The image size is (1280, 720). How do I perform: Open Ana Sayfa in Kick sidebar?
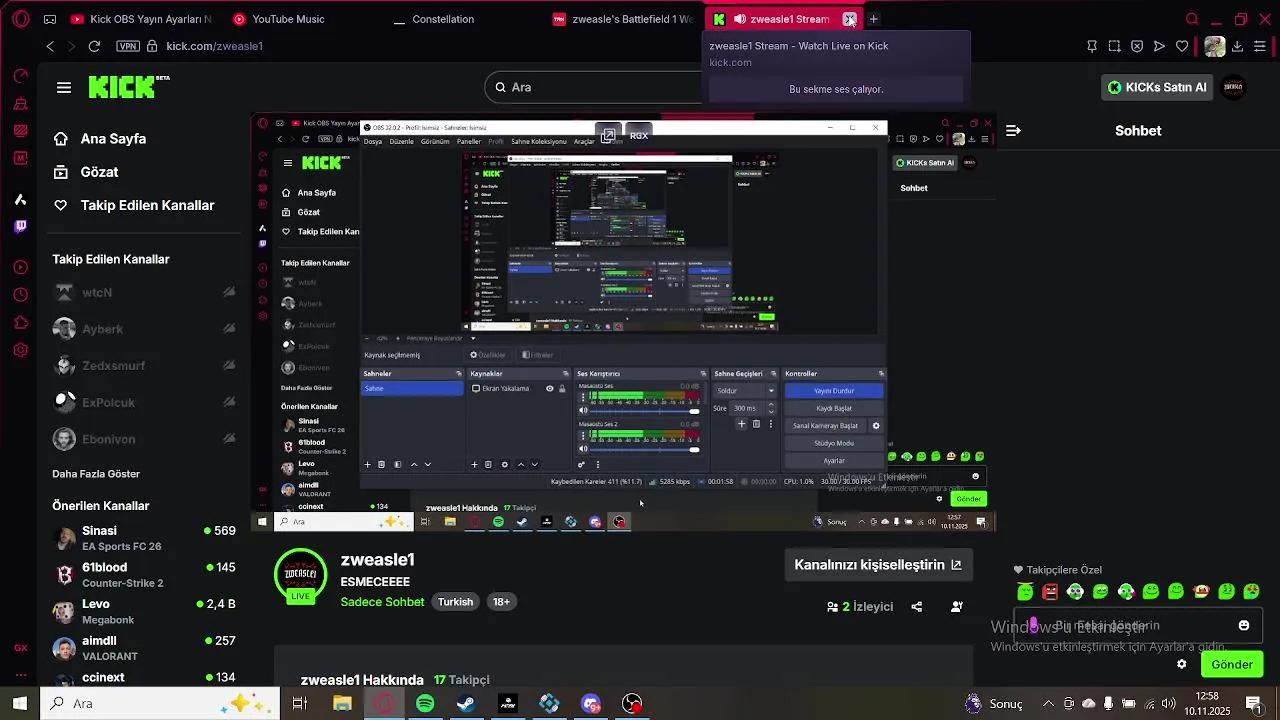(x=113, y=139)
